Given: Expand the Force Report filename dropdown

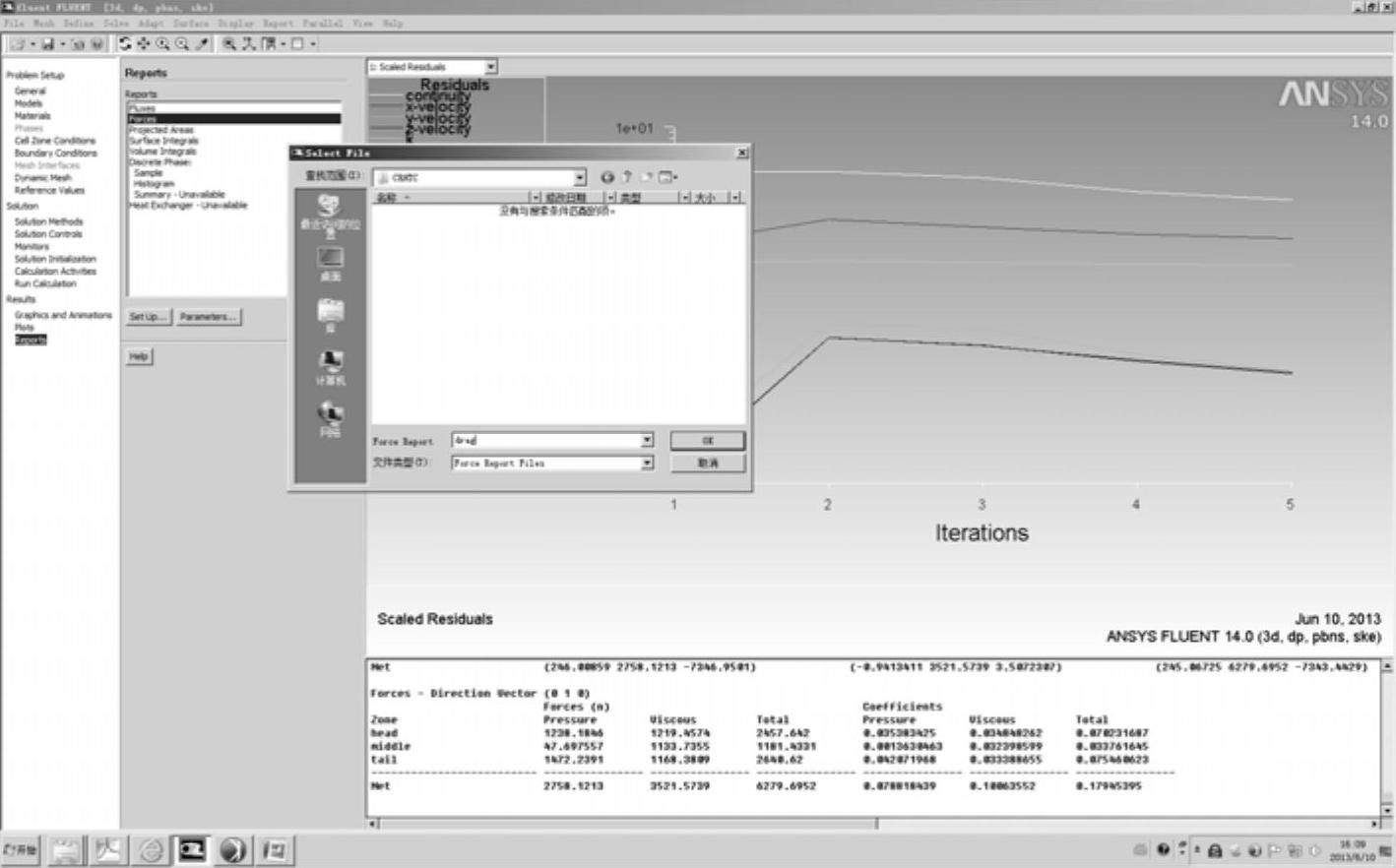Looking at the screenshot, I should tap(647, 441).
